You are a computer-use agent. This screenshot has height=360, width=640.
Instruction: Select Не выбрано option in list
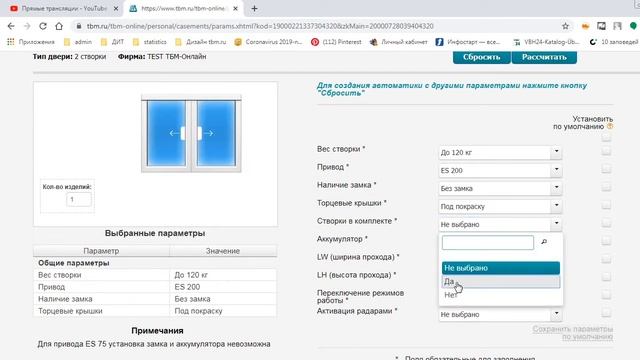501,268
